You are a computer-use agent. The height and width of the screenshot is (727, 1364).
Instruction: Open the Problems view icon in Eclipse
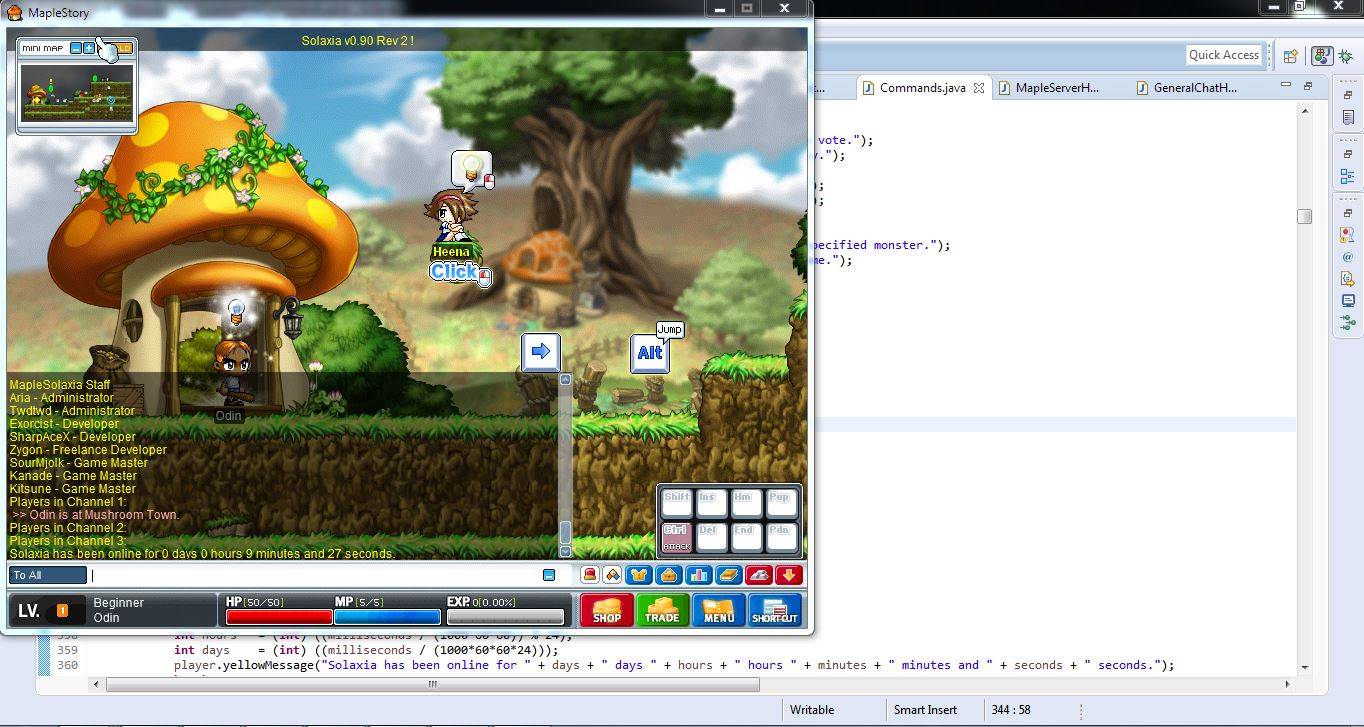(1348, 236)
